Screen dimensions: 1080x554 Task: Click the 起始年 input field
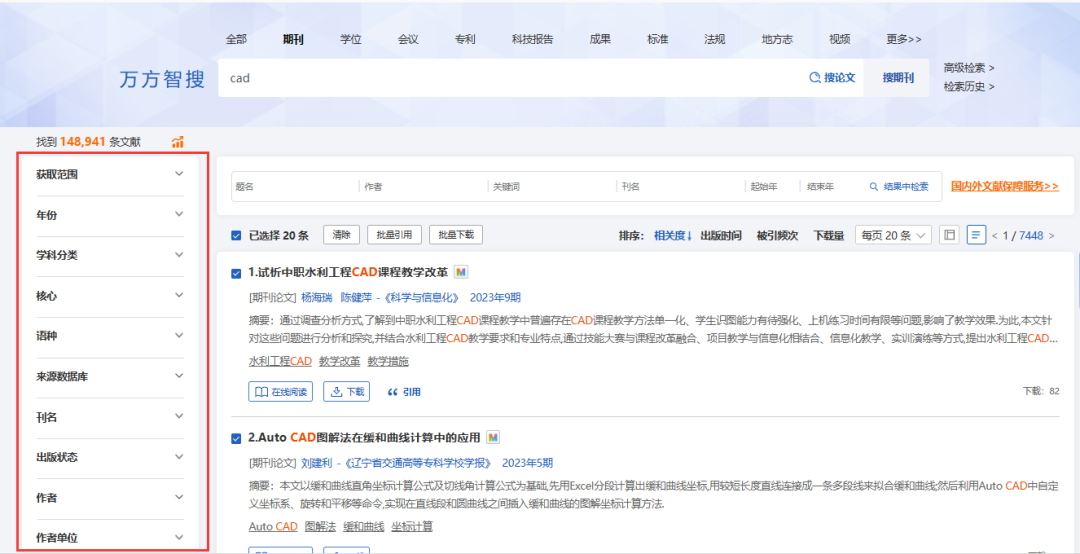coord(771,187)
